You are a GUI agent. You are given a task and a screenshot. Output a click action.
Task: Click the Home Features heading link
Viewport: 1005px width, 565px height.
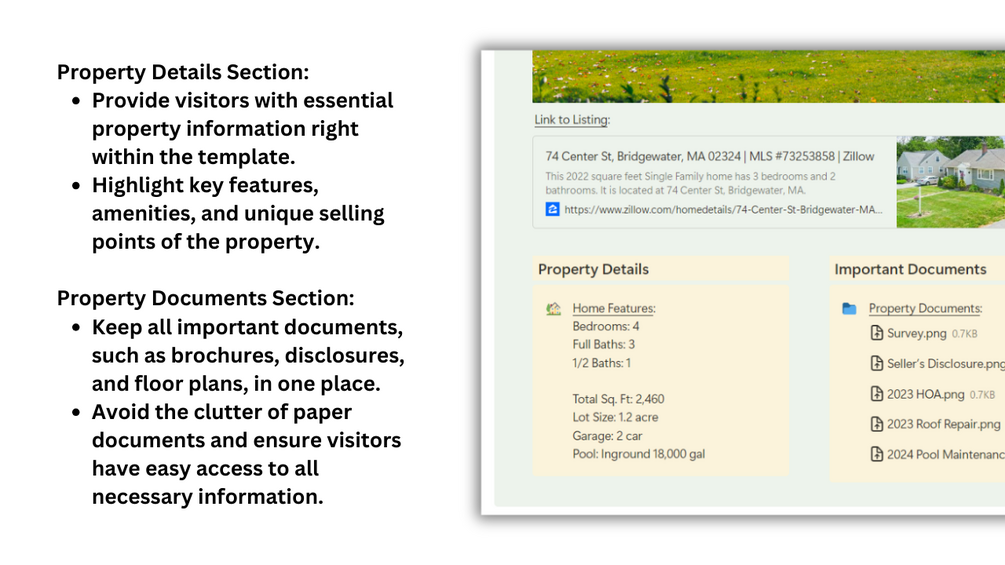point(614,309)
